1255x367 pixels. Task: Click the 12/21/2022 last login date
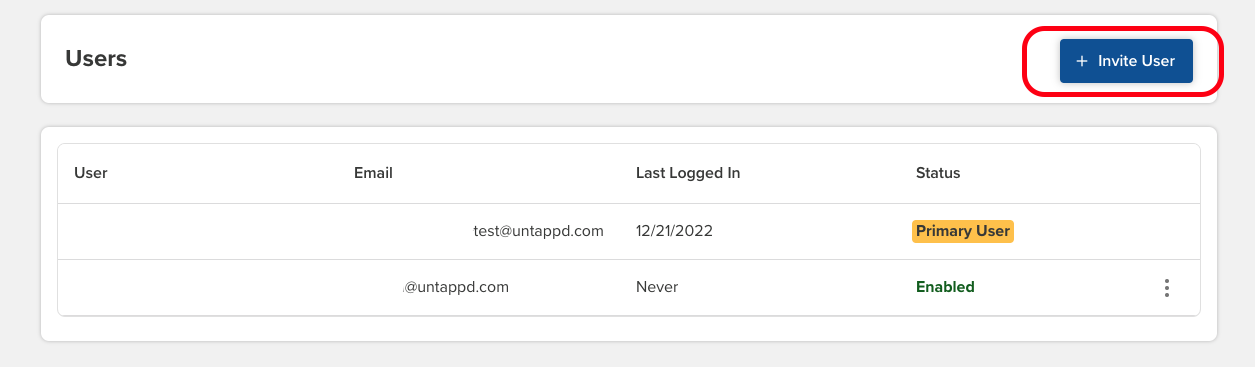[674, 231]
